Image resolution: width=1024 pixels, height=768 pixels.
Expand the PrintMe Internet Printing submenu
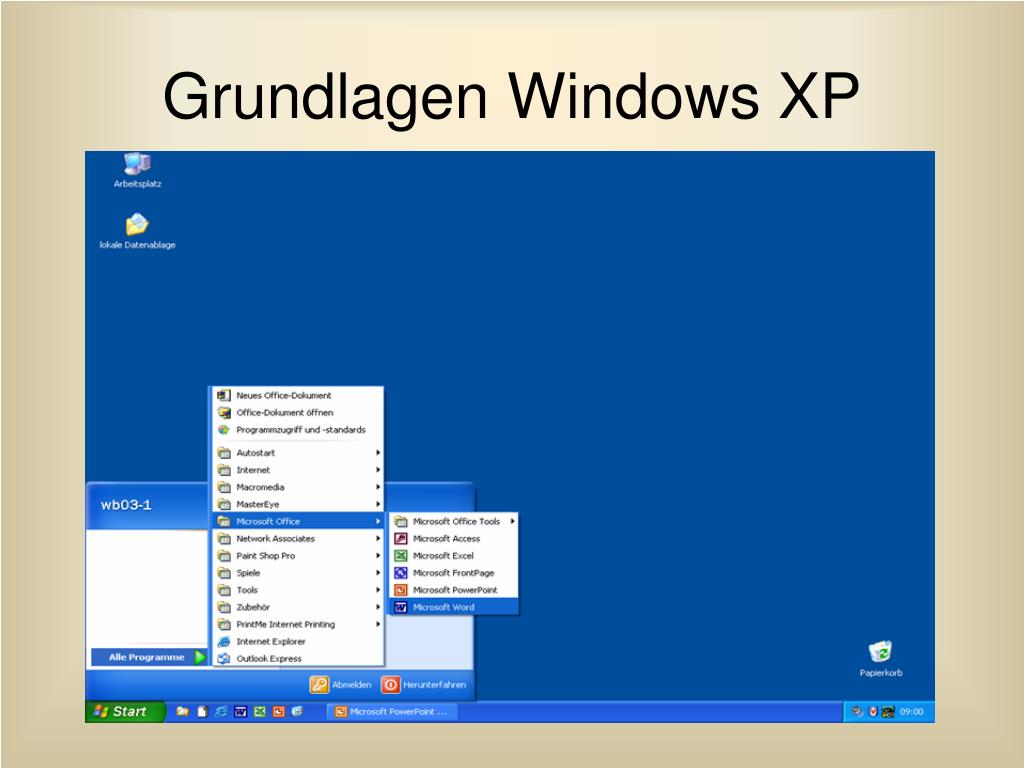(x=299, y=624)
